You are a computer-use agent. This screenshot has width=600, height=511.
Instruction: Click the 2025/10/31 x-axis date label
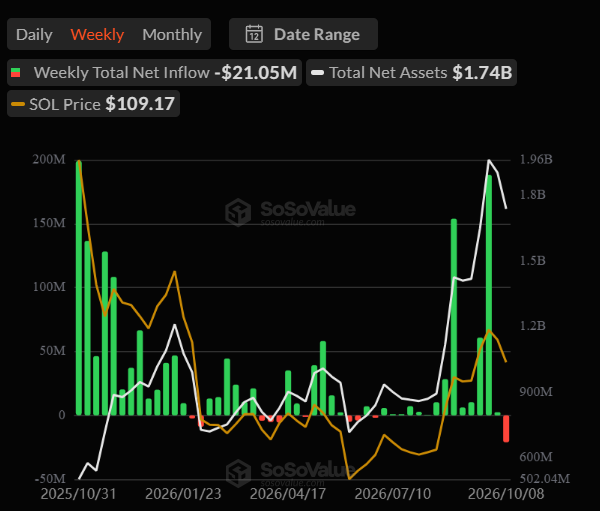pos(78,494)
